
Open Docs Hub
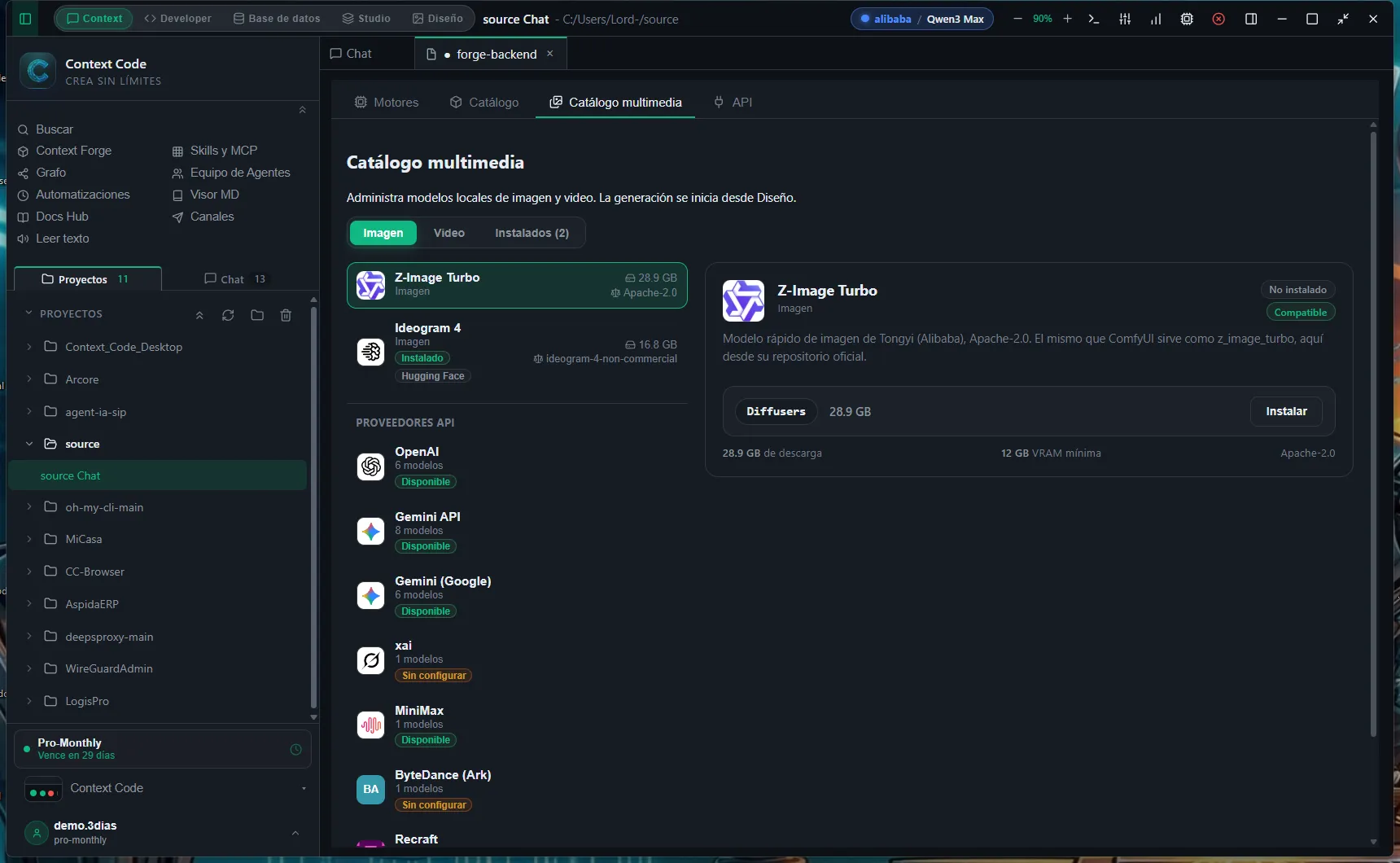pos(53,217)
